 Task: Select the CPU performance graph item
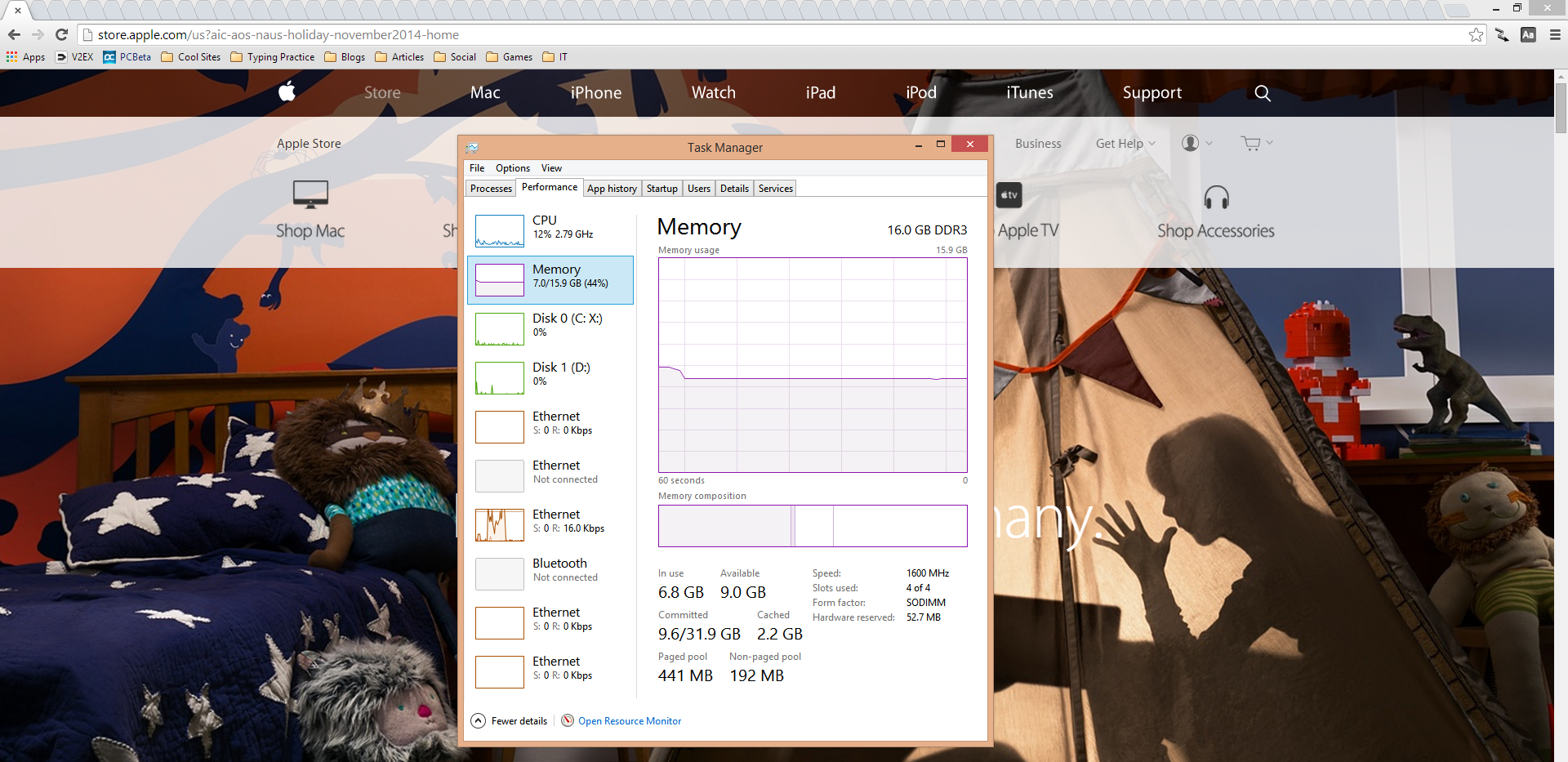[x=550, y=231]
